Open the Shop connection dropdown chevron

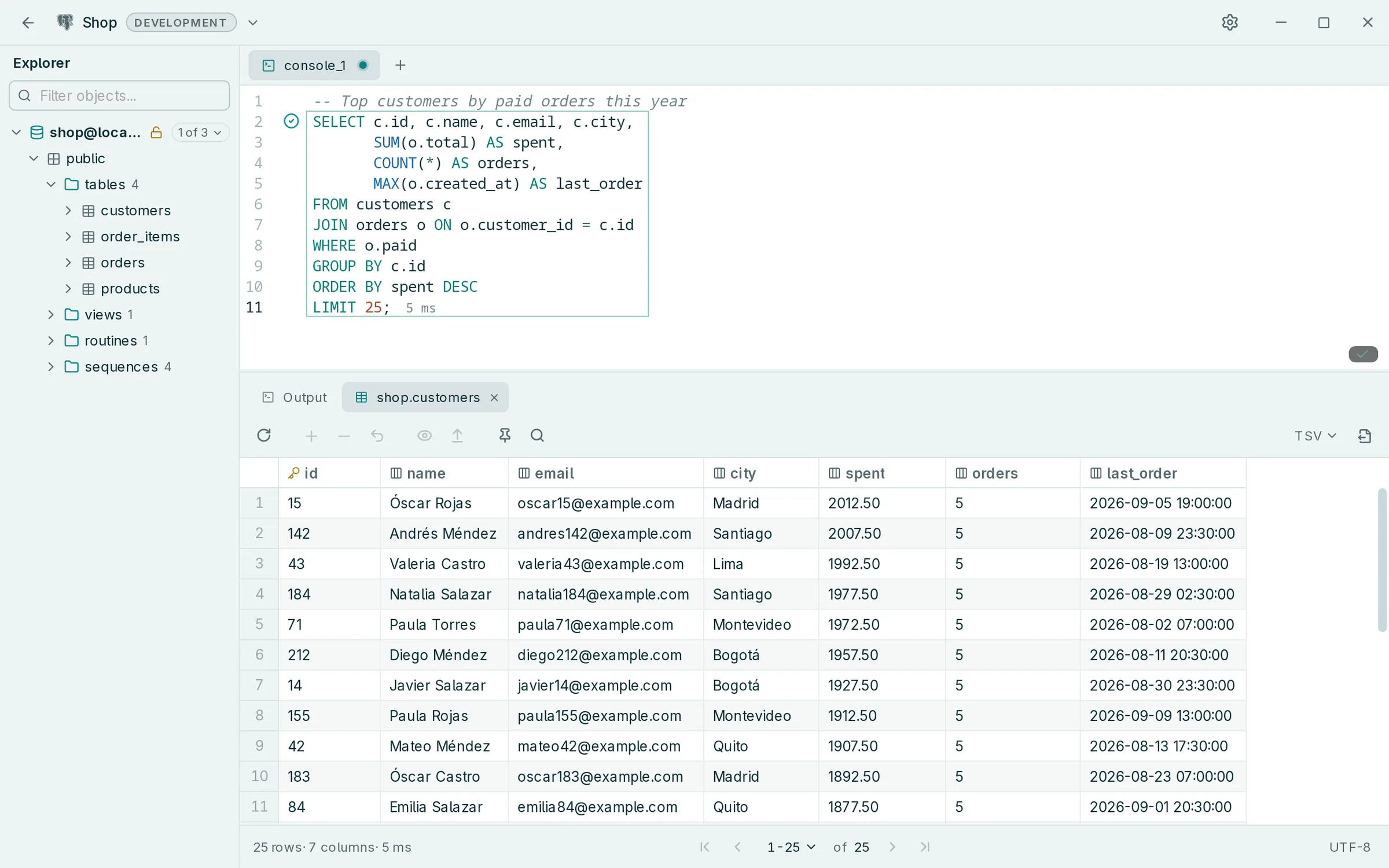click(253, 23)
